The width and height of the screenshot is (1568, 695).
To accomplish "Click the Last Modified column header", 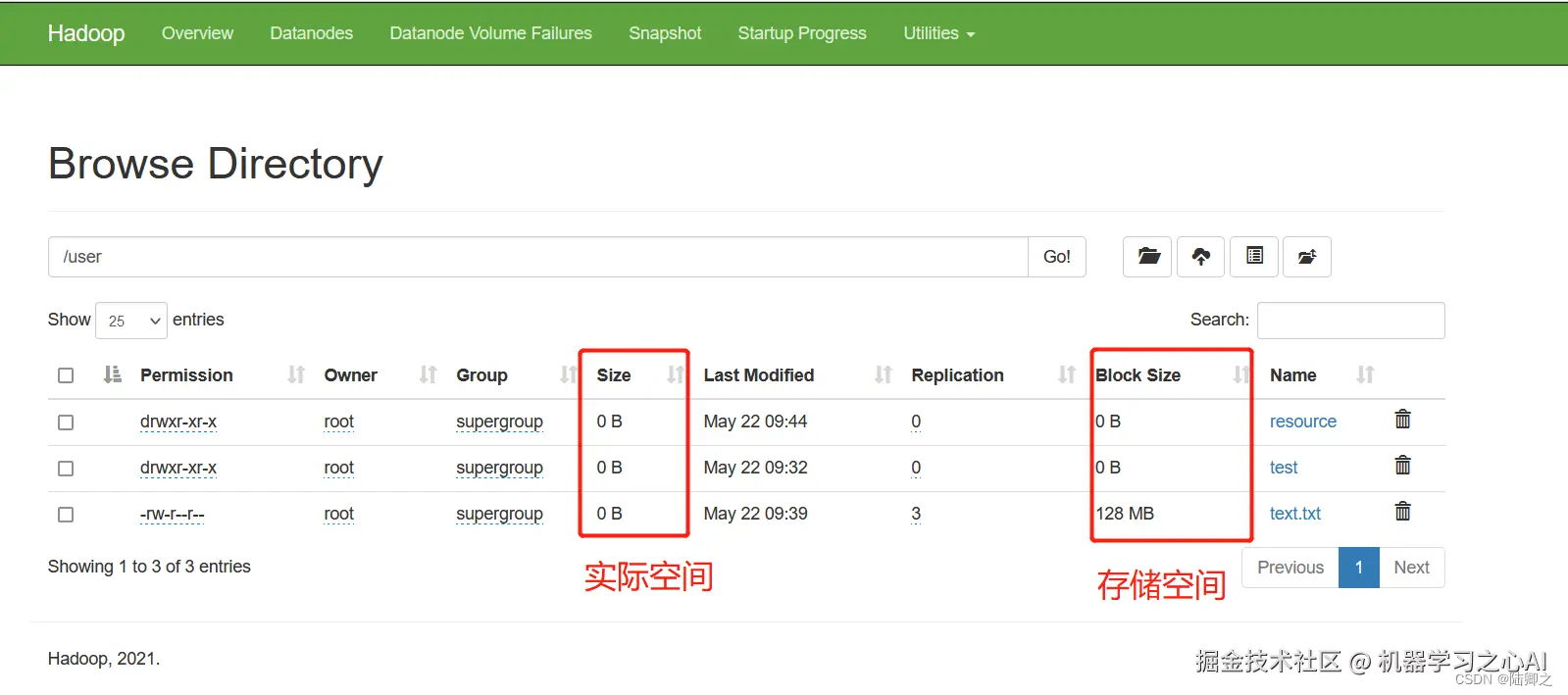I will (759, 375).
